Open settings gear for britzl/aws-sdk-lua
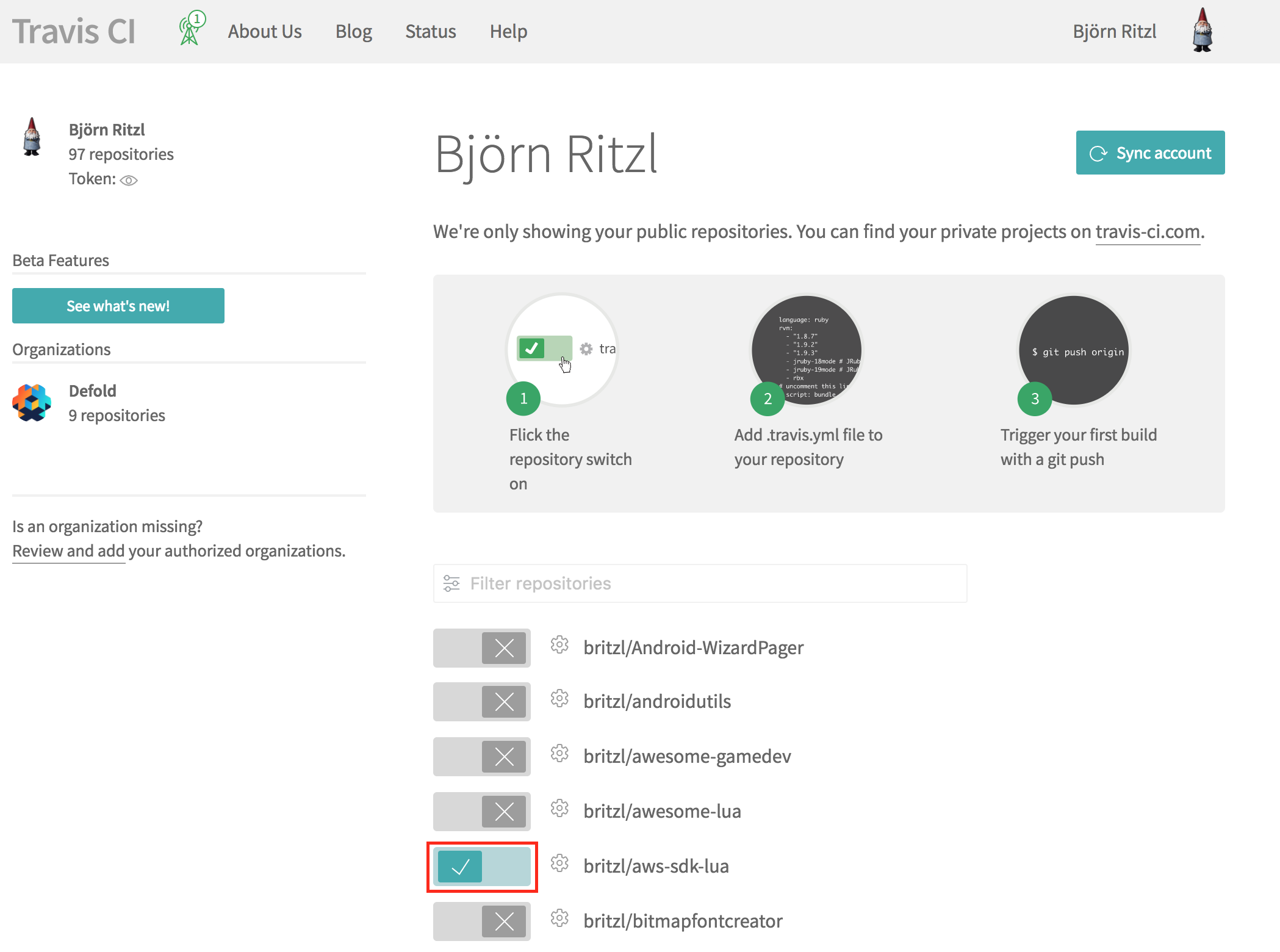The height and width of the screenshot is (952, 1280). click(x=559, y=864)
